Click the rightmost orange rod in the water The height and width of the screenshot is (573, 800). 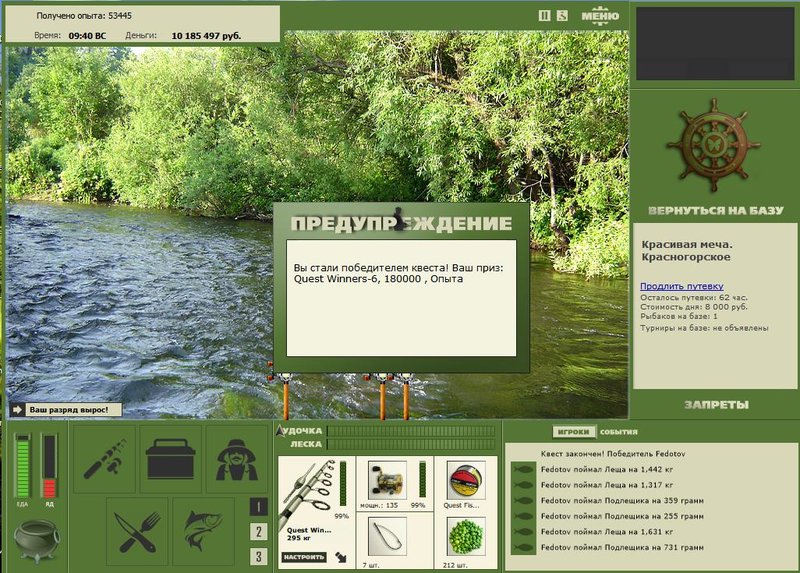tap(406, 396)
